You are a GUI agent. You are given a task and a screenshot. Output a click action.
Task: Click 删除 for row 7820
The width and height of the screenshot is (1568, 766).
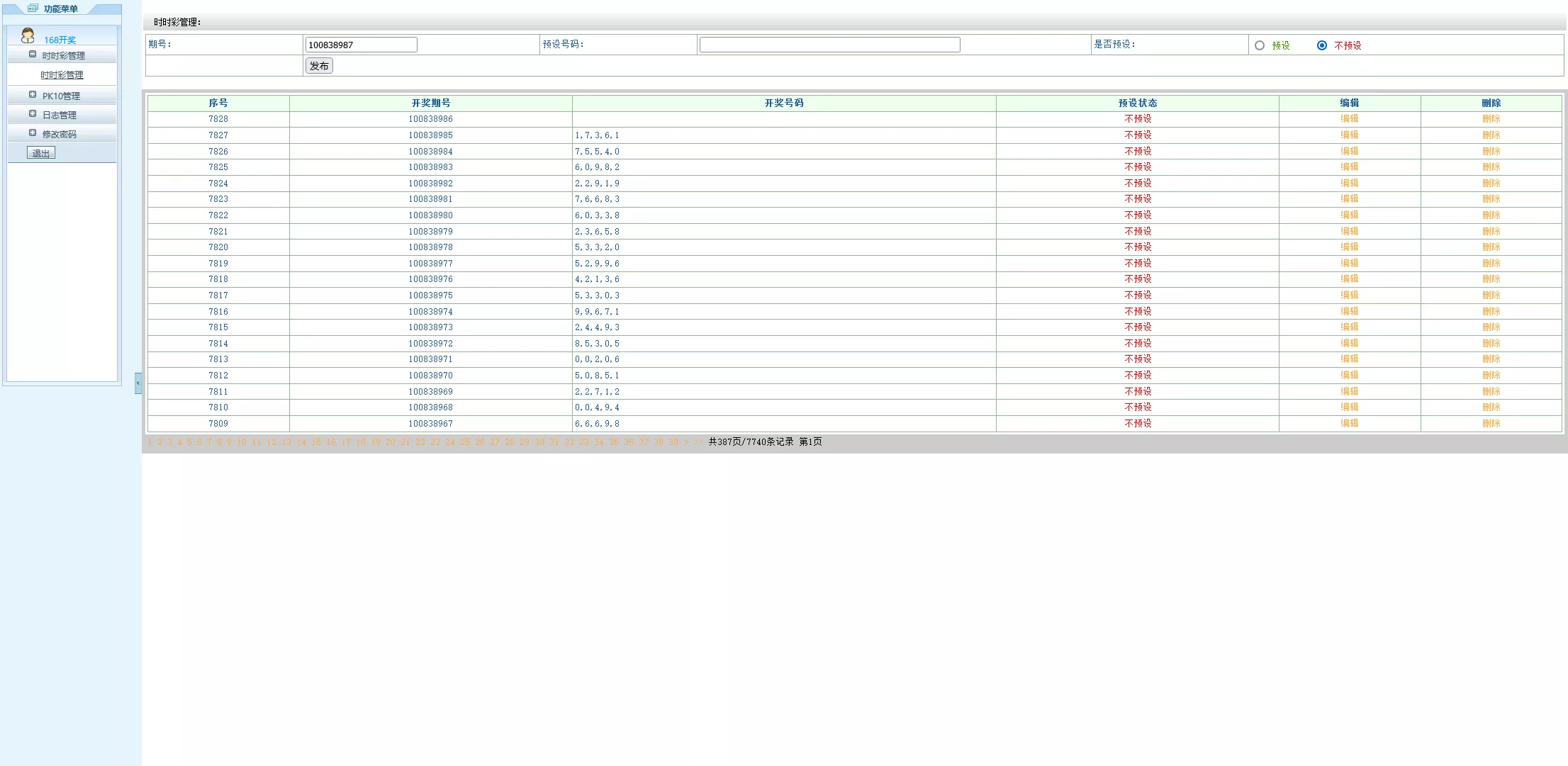1491,247
